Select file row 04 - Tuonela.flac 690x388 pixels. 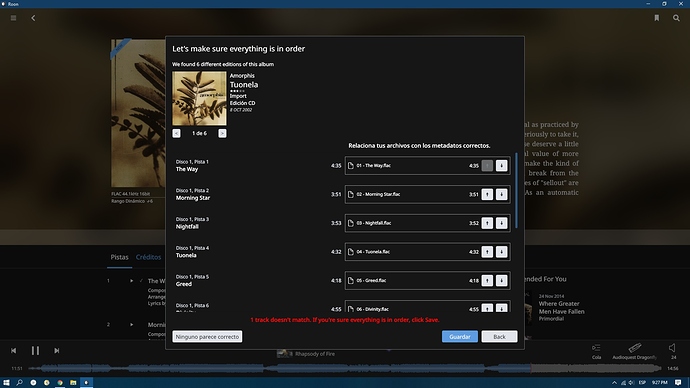427,252
